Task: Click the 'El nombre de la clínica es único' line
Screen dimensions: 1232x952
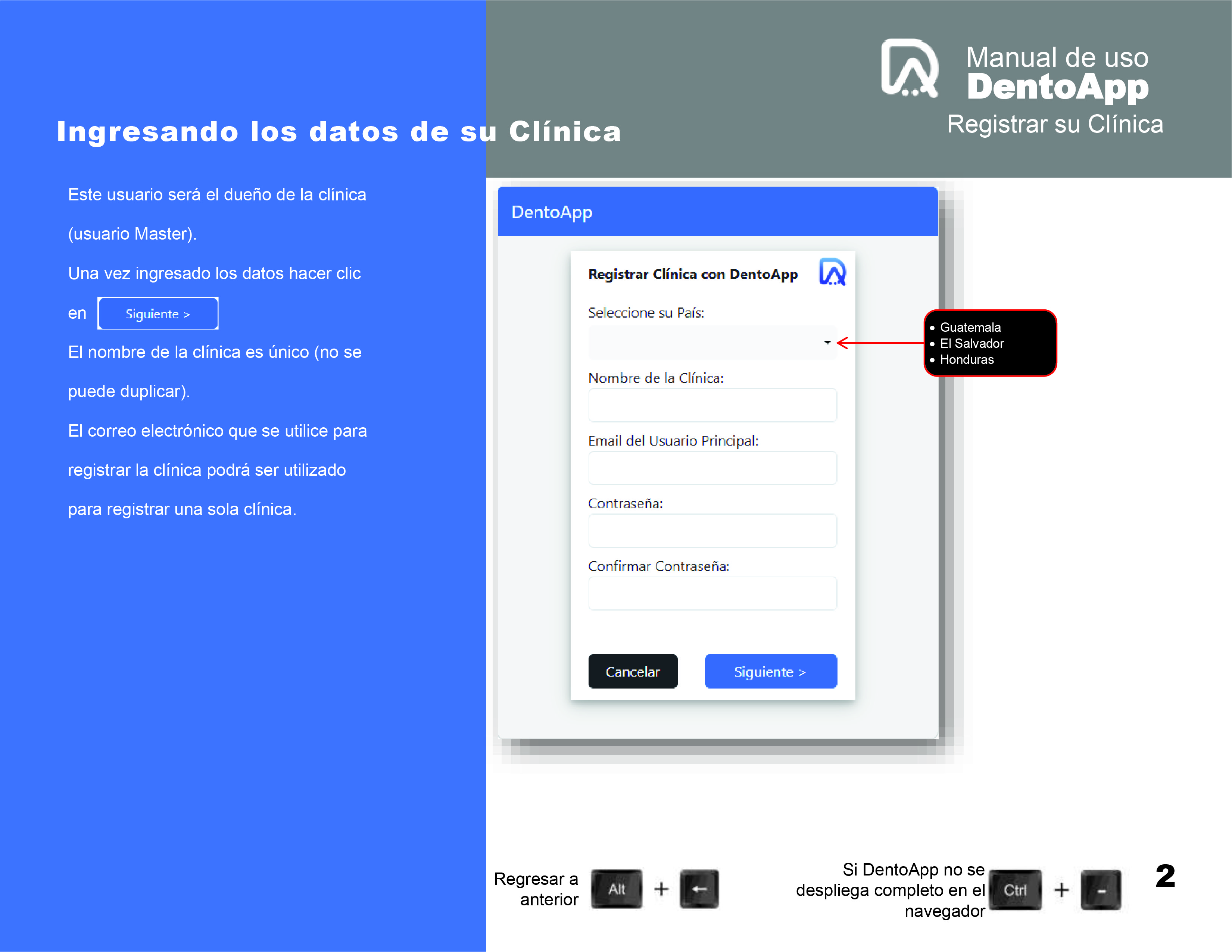Action: coord(215,352)
